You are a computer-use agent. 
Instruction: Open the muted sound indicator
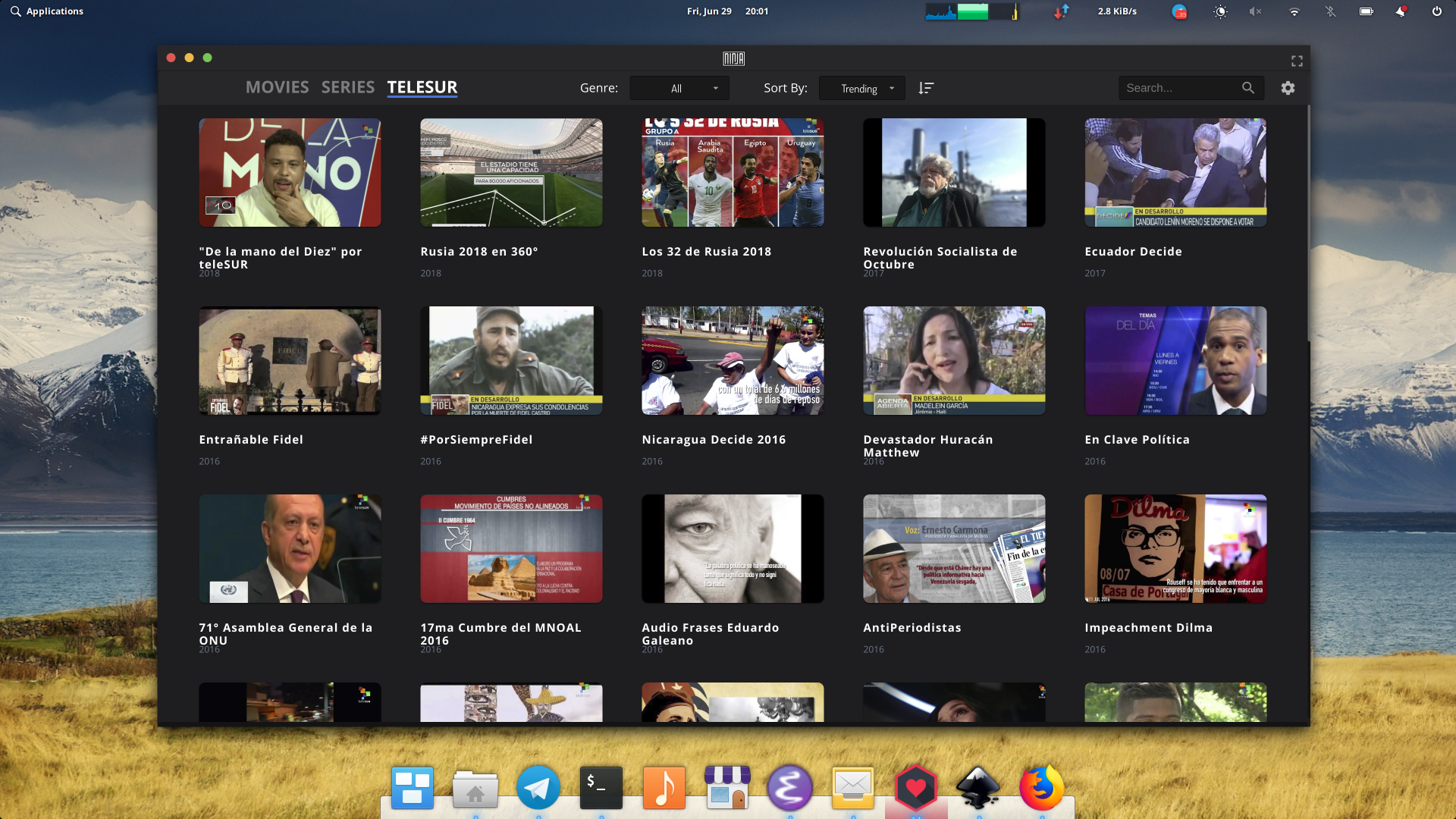click(1256, 11)
